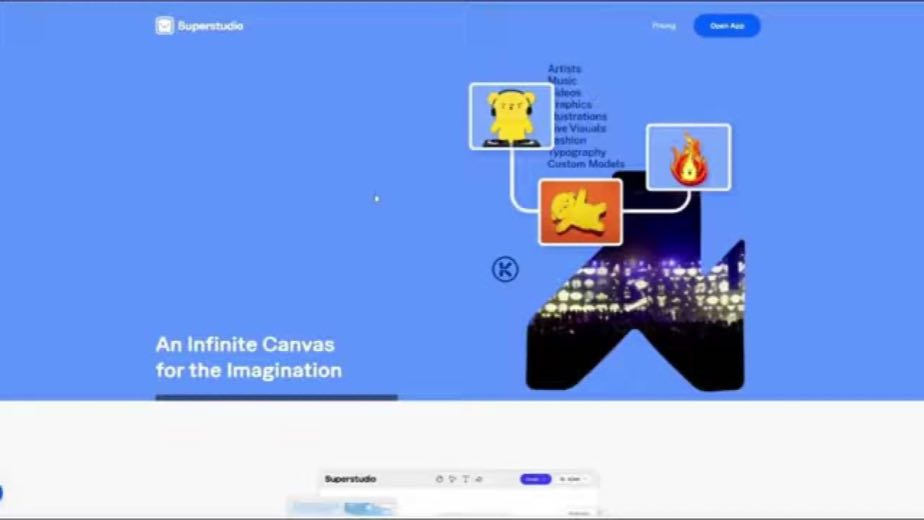924x520 pixels.
Task: Select the Text tool in preview toolbar
Action: [466, 479]
